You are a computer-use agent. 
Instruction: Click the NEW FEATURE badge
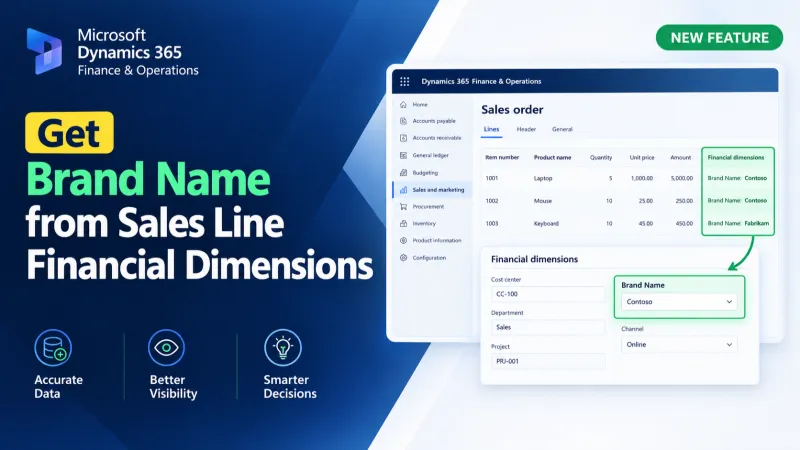tap(719, 38)
